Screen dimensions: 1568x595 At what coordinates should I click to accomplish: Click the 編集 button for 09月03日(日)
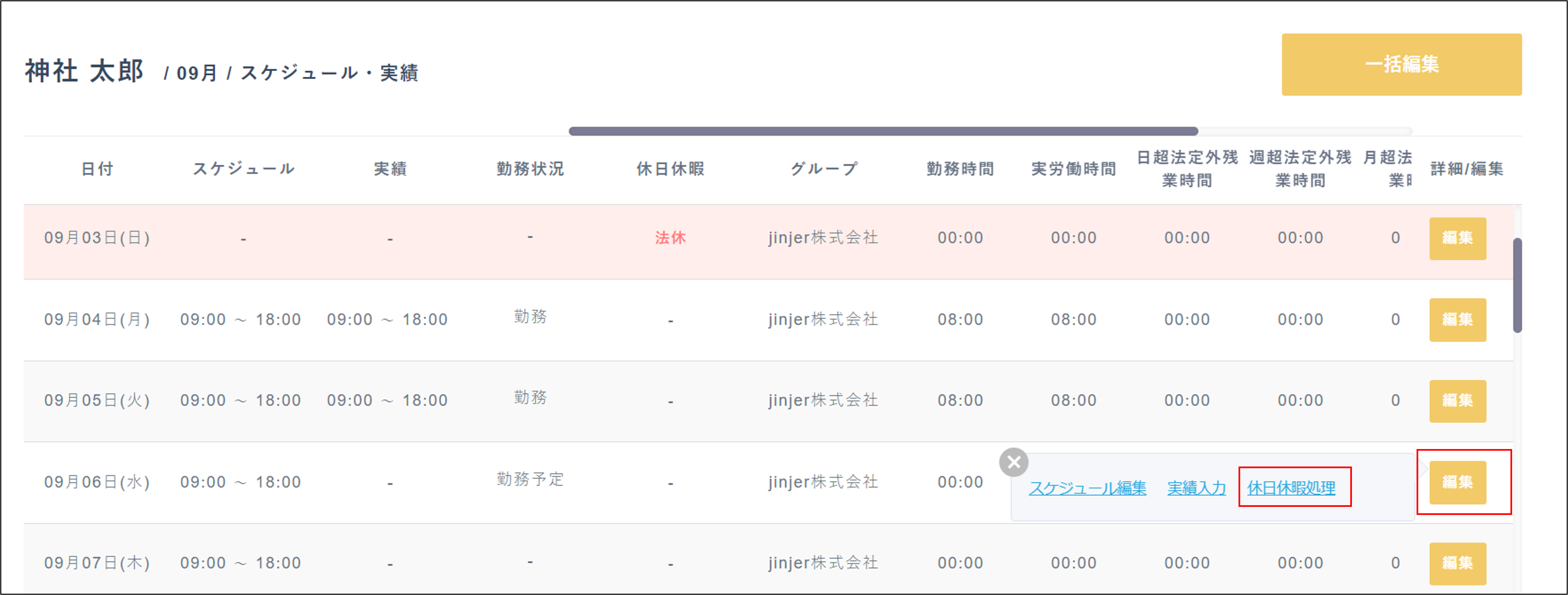click(x=1458, y=238)
